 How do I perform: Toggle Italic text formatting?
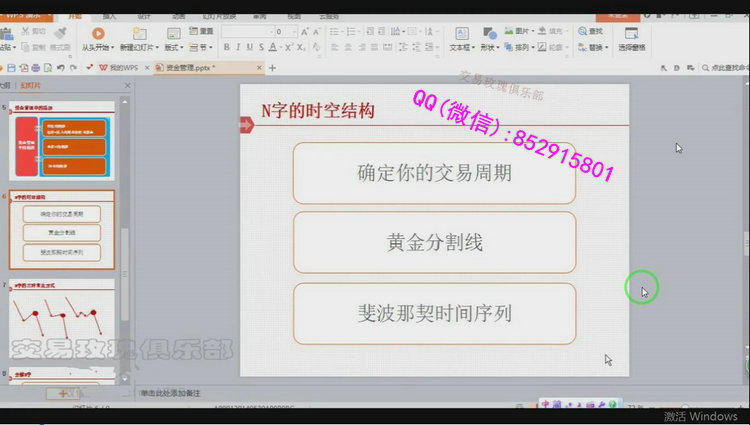pyautogui.click(x=239, y=47)
